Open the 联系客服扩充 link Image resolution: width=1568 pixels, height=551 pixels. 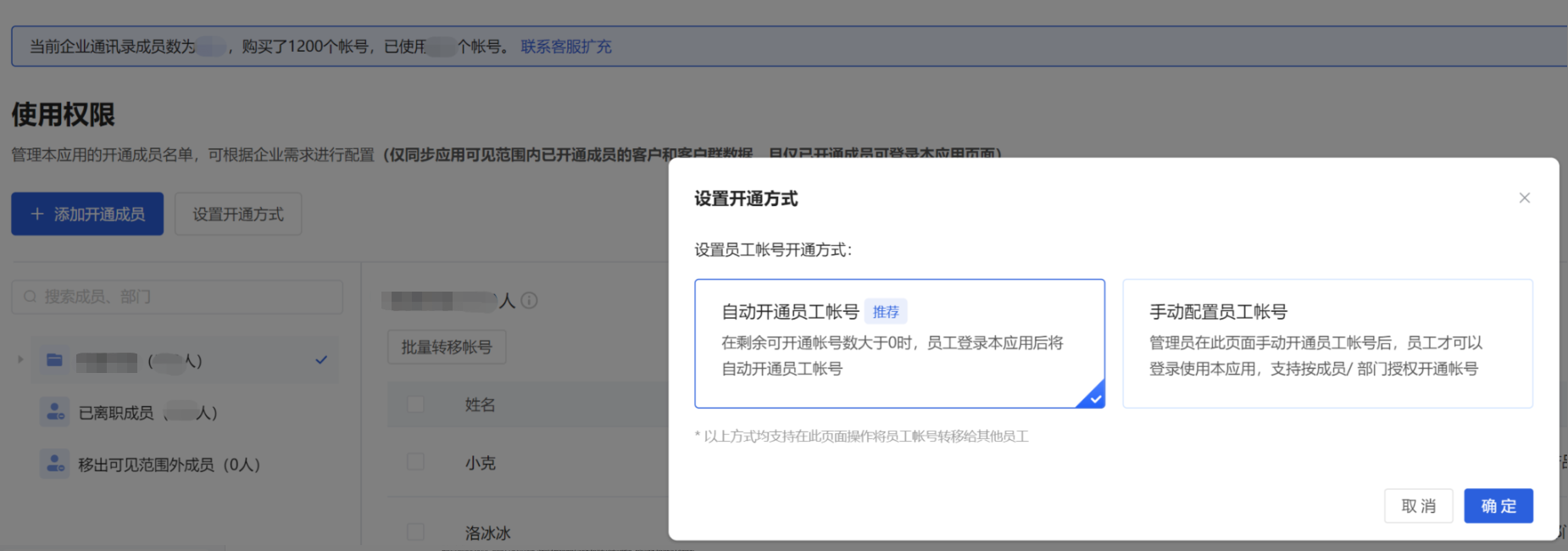(x=565, y=47)
